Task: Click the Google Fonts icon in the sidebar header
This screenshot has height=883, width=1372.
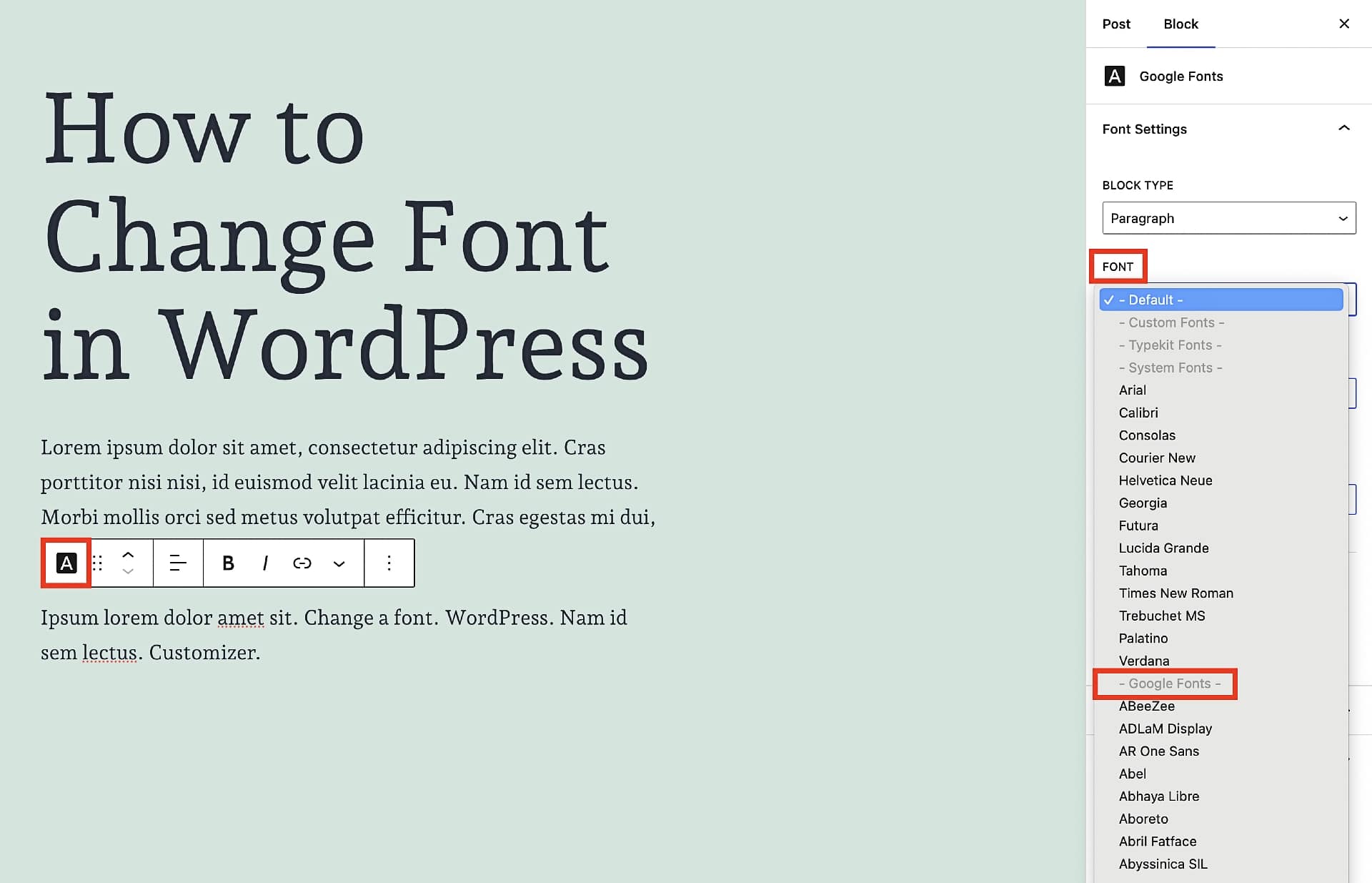Action: tap(1114, 76)
